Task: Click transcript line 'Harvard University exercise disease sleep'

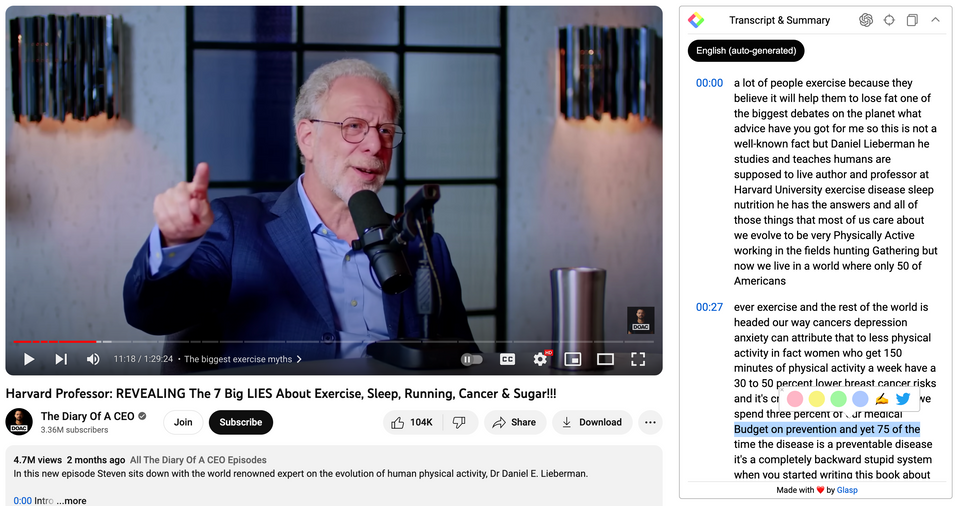Action: [833, 190]
